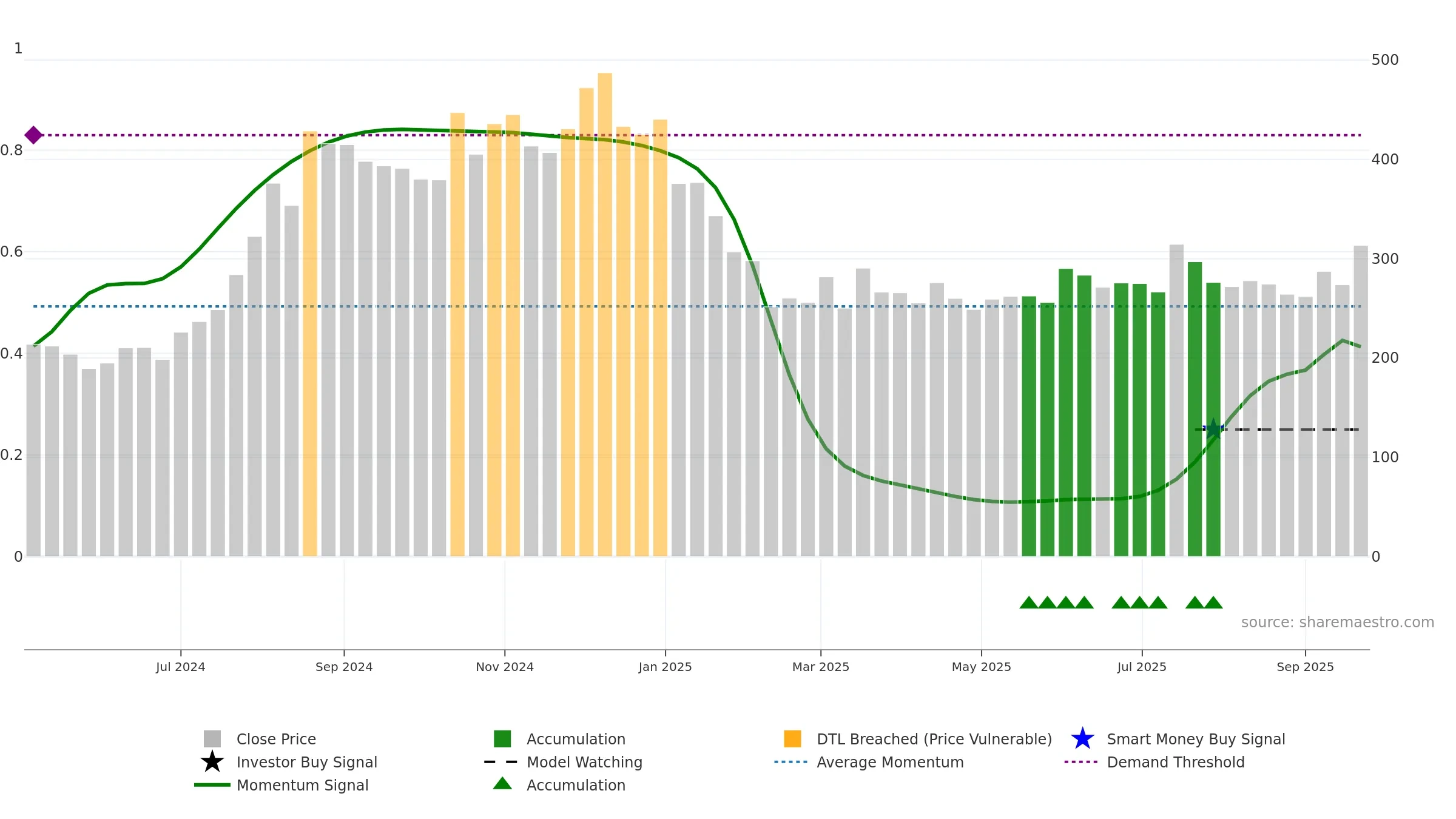Screen dimensions: 1456x819
Task: Click the purple diamond Demand Threshold marker
Action: (33, 135)
